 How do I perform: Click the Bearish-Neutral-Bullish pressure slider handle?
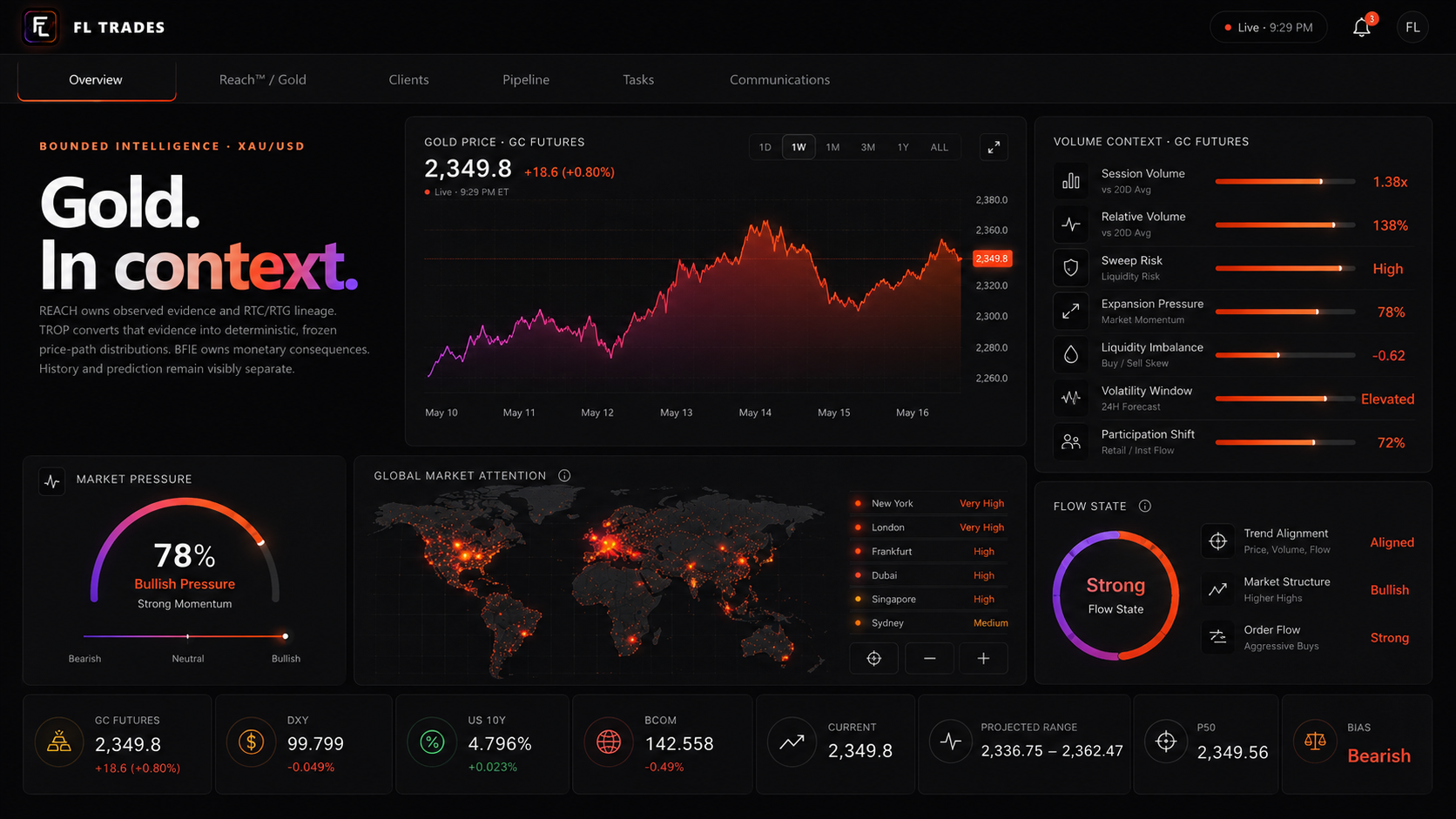[x=285, y=636]
